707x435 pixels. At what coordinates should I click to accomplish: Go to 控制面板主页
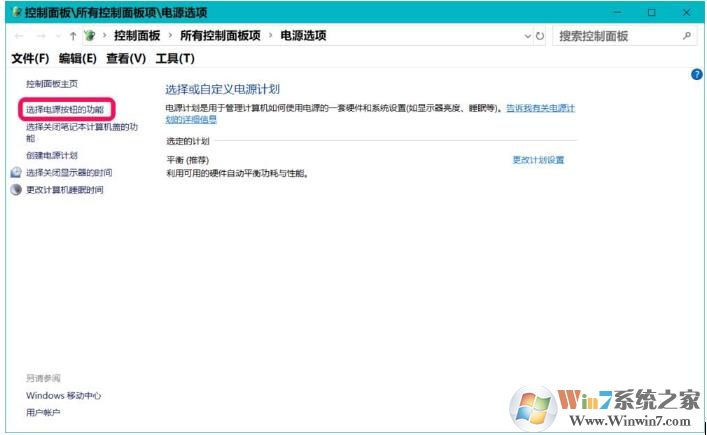52,84
